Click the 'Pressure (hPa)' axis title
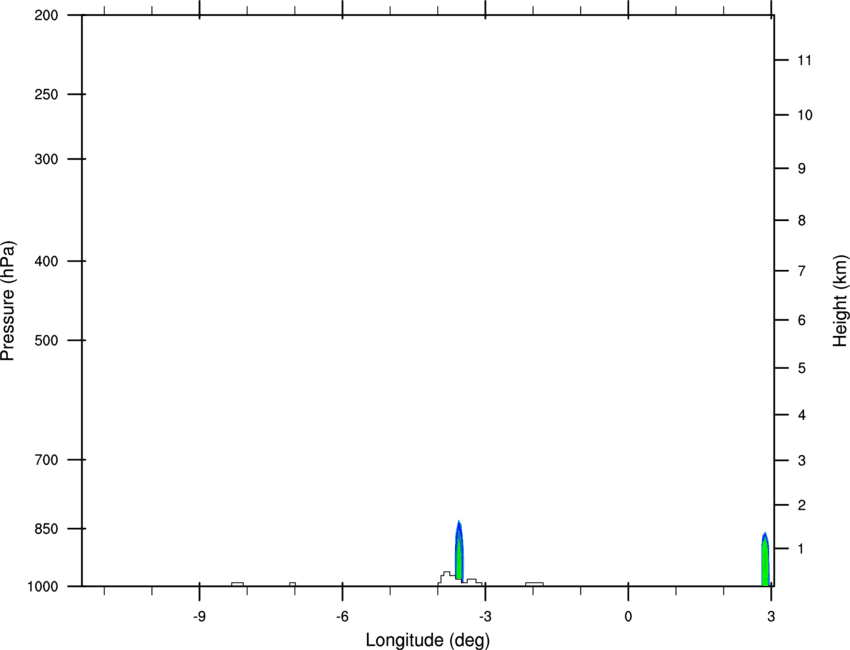 click(x=8, y=301)
